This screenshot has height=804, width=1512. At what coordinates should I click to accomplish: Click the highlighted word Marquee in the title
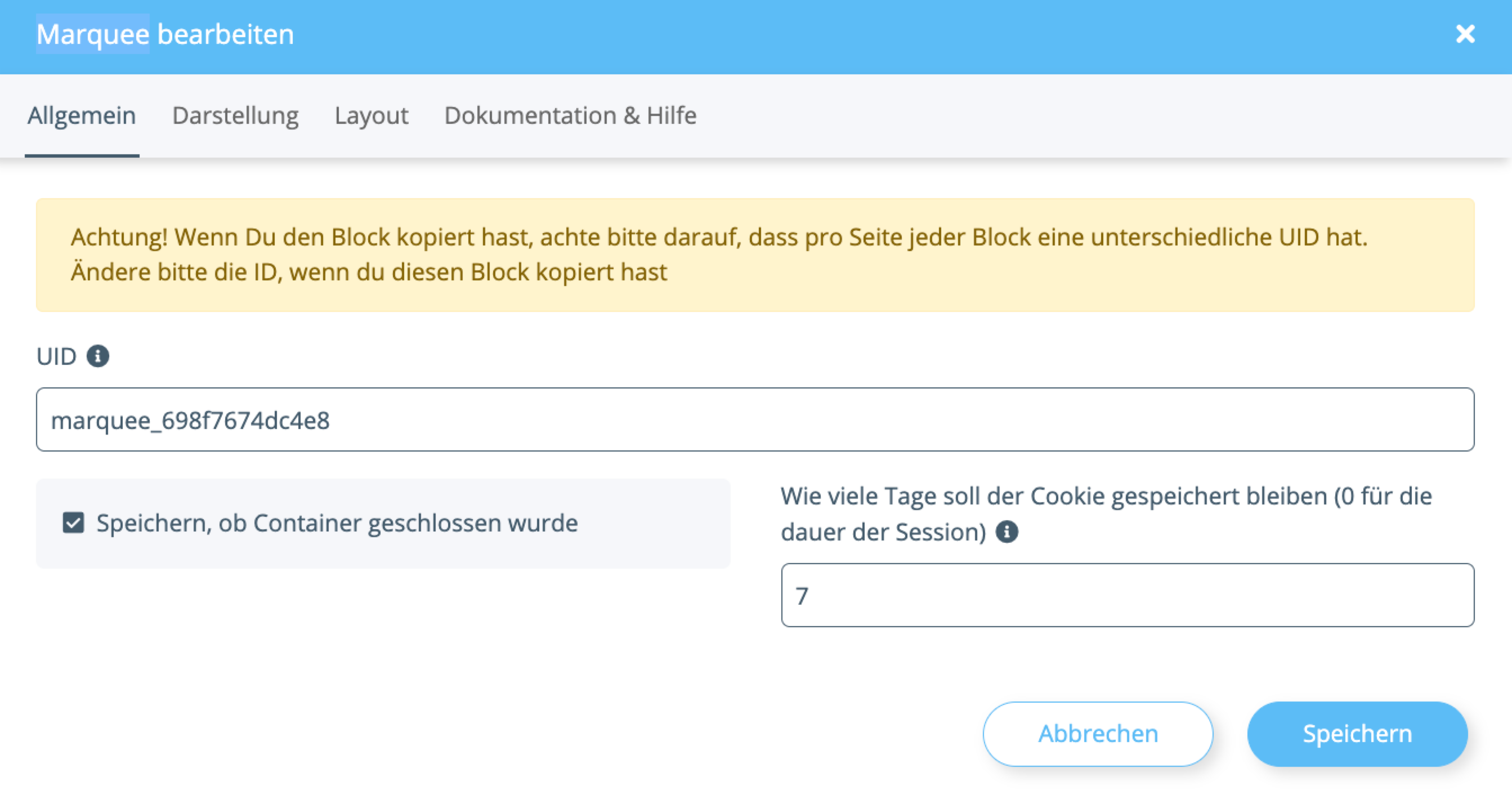tap(93, 34)
